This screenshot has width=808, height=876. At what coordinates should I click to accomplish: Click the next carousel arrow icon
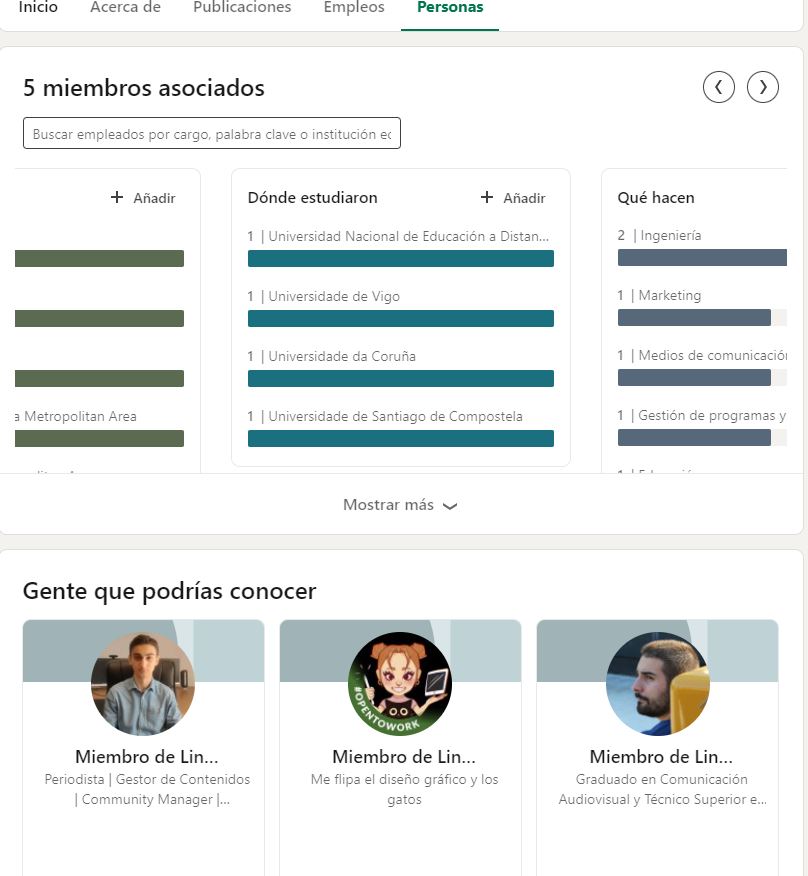[763, 87]
